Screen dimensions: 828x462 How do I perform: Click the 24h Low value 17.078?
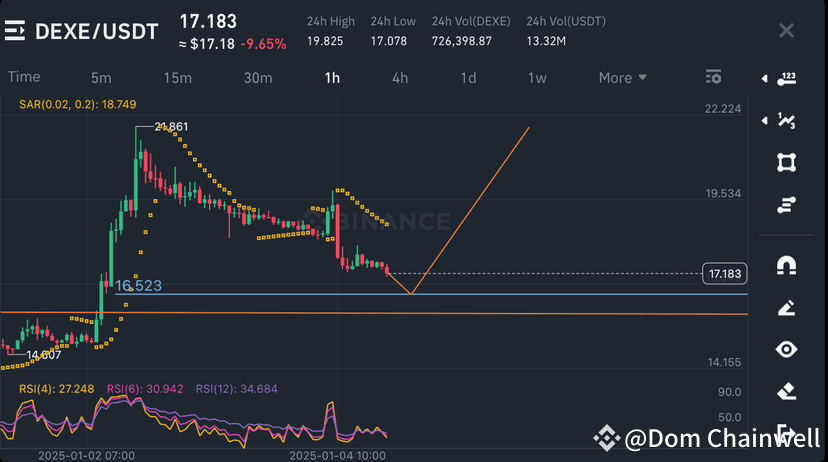coord(389,41)
